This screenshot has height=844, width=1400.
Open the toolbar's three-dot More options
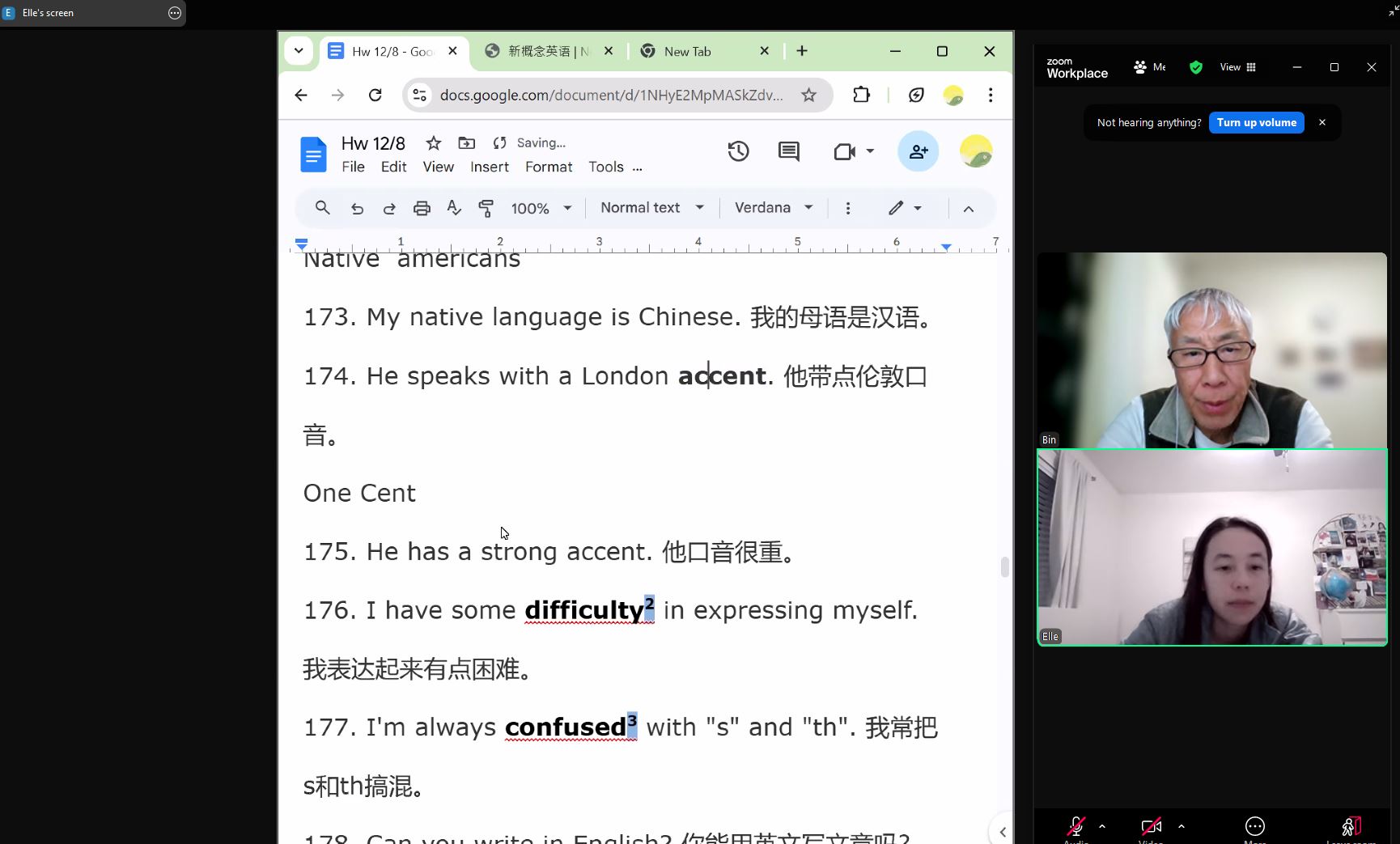coord(847,209)
